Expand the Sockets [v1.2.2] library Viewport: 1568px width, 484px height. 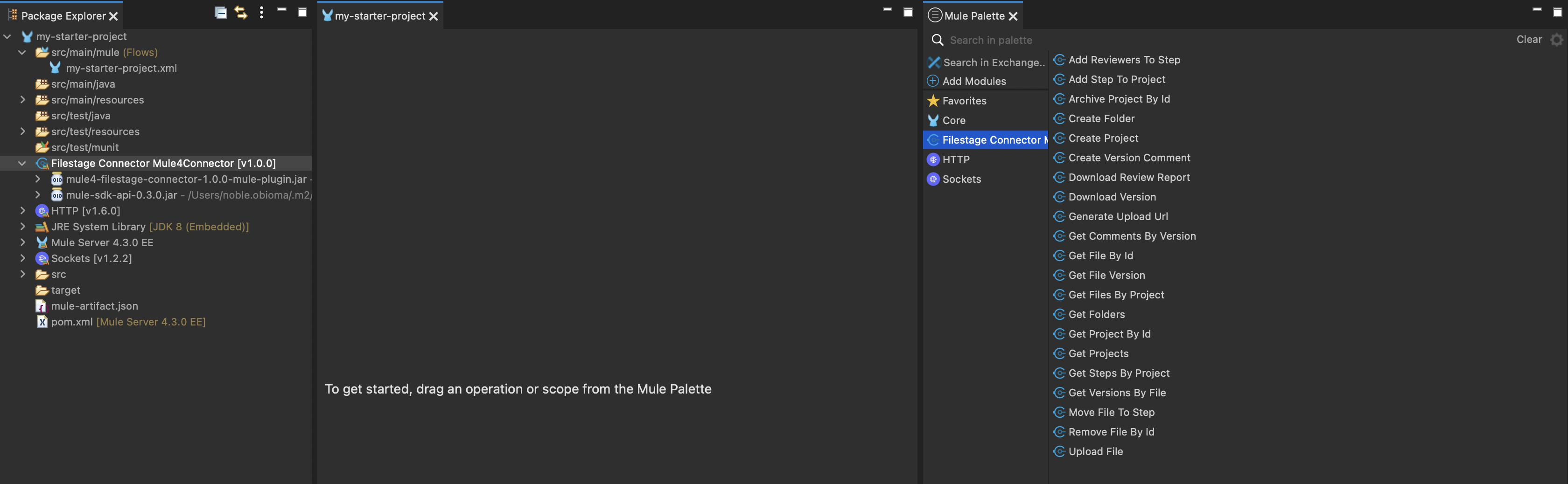click(x=22, y=258)
